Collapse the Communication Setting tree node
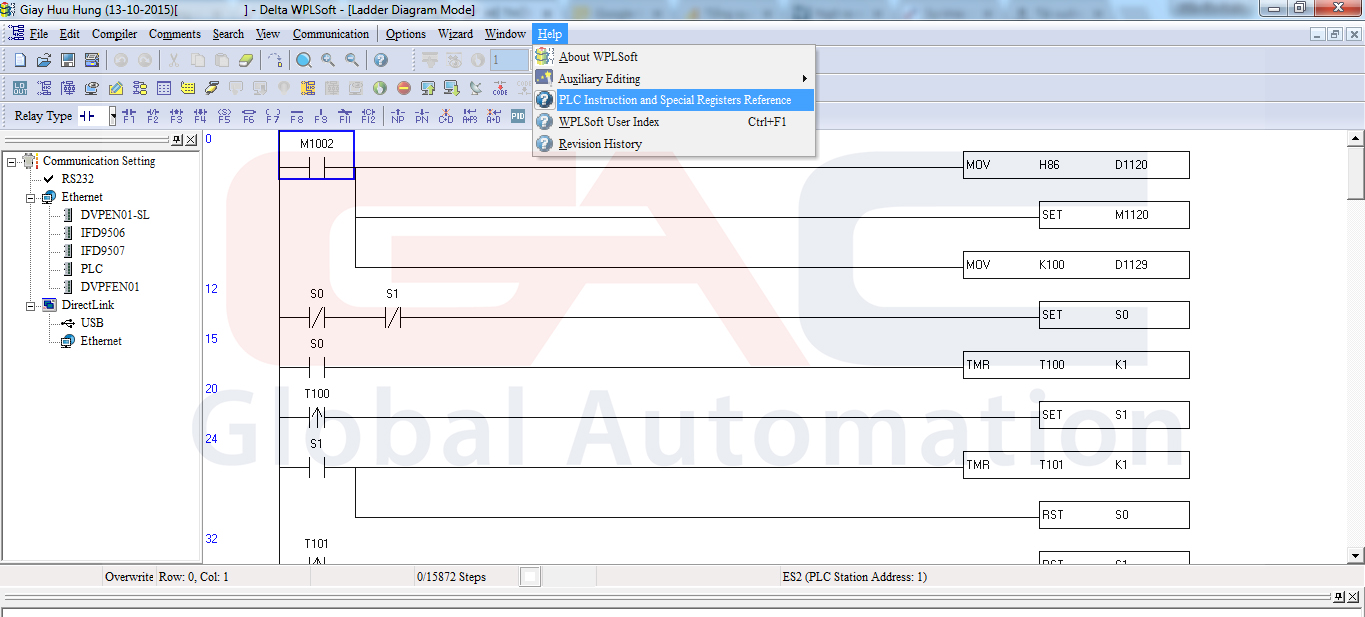The width and height of the screenshot is (1365, 617). pyautogui.click(x=12, y=161)
